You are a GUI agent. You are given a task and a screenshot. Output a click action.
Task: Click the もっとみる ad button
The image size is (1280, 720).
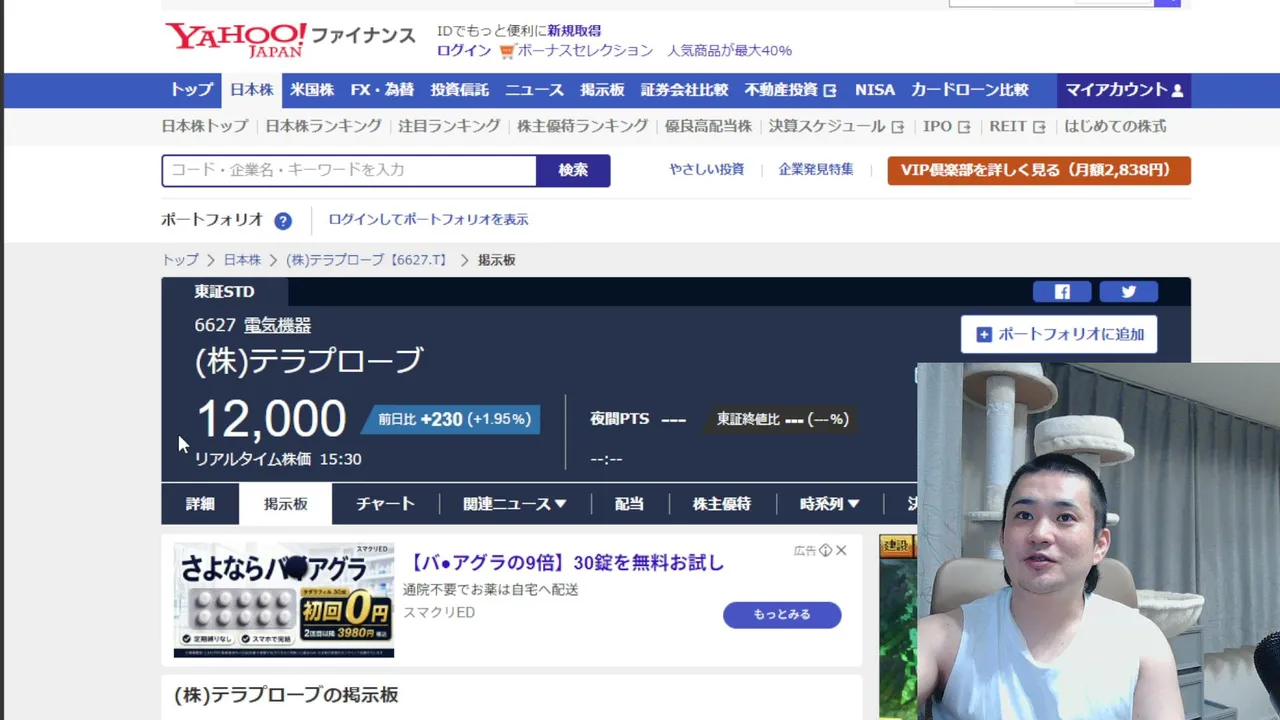tap(782, 615)
